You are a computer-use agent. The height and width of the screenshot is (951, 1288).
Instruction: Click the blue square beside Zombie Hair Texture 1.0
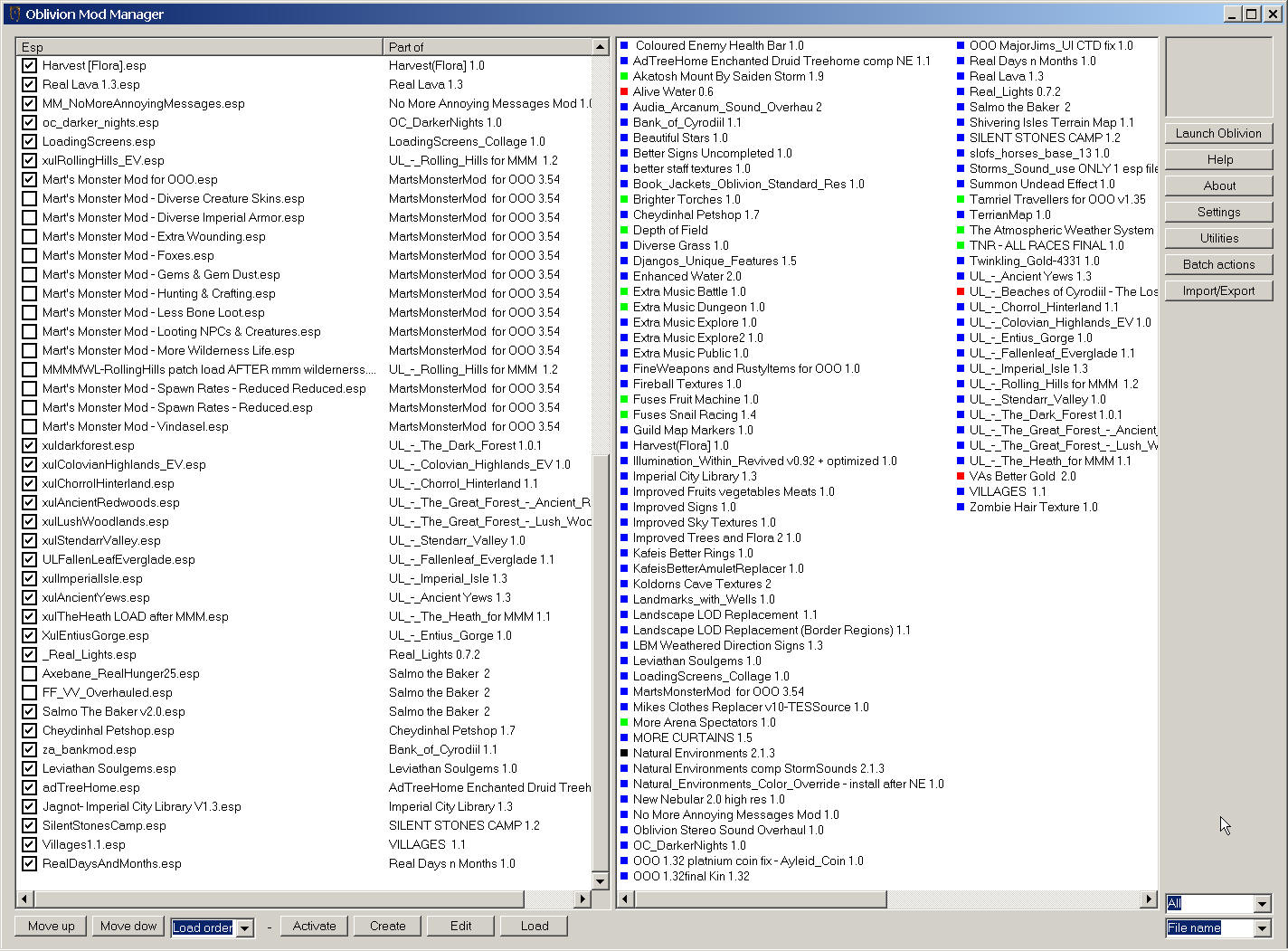click(961, 507)
